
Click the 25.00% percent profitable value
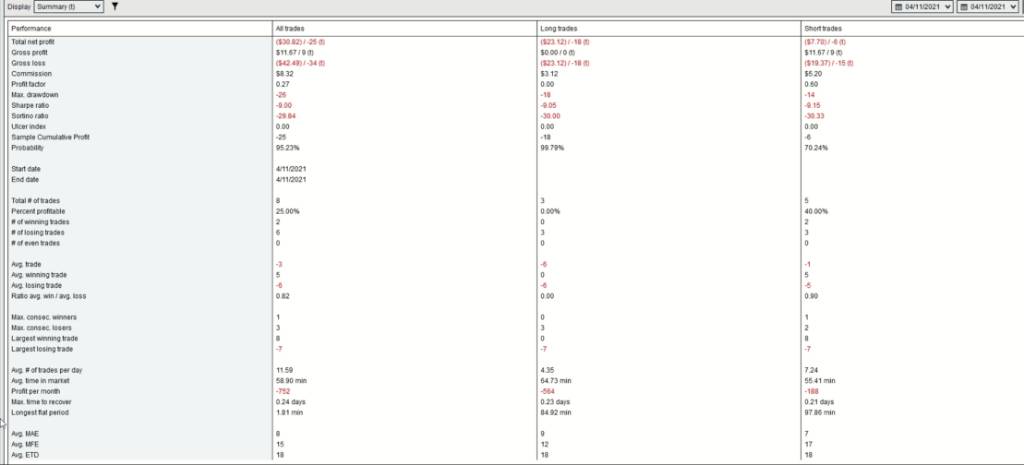(287, 211)
